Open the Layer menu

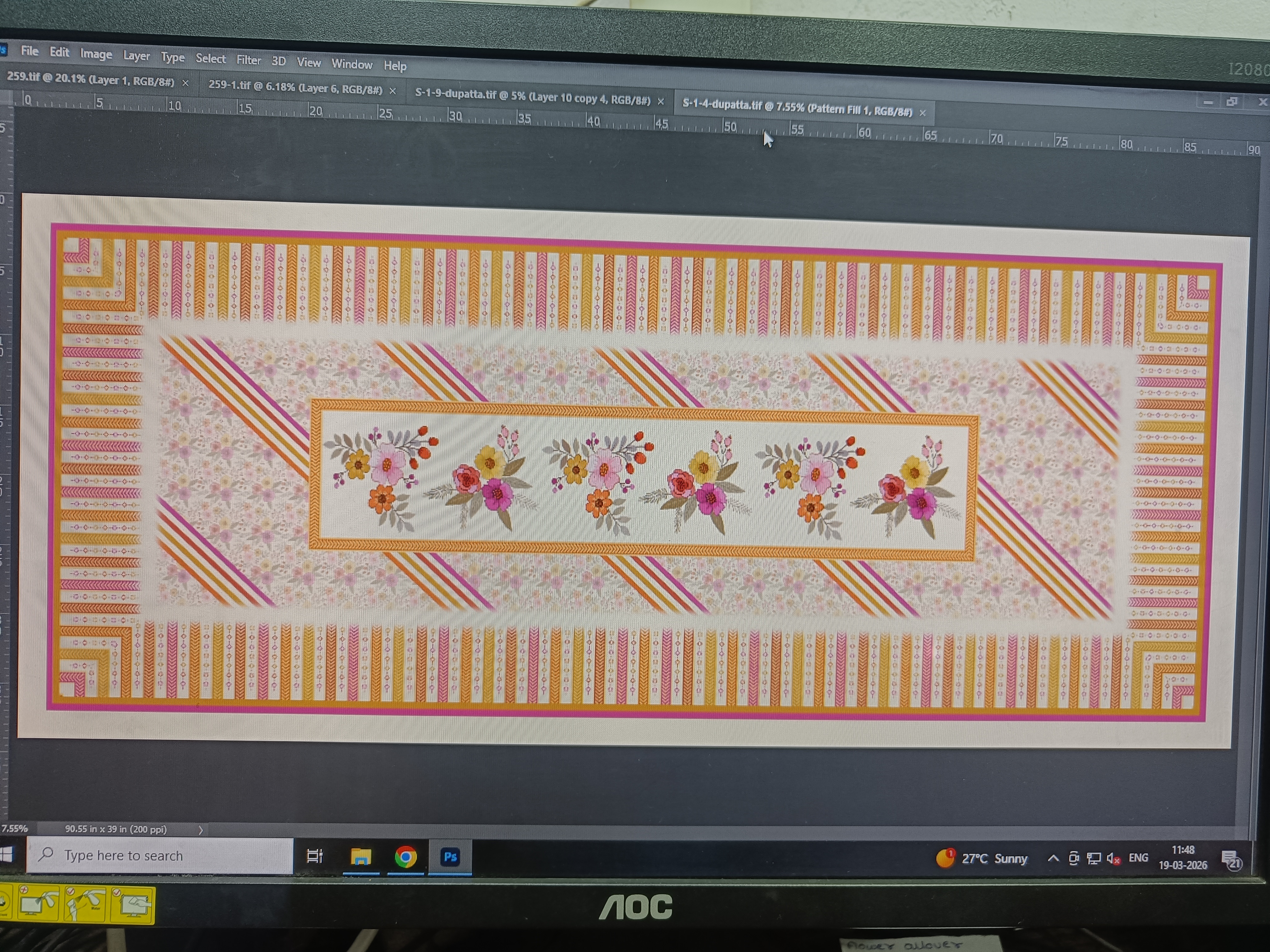click(x=136, y=56)
